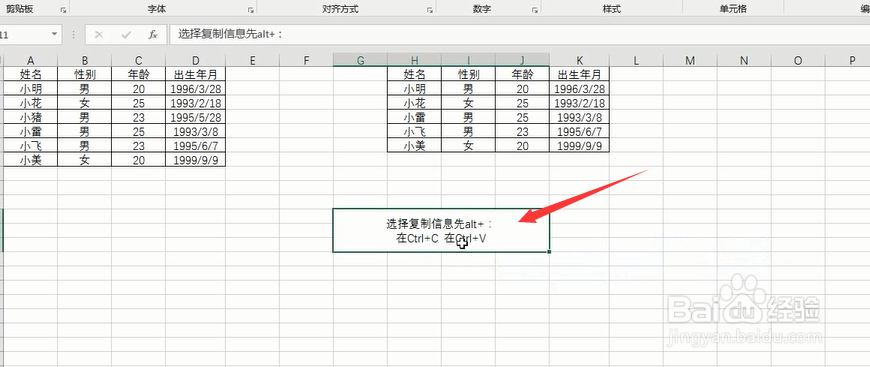The height and width of the screenshot is (367, 870).
Task: Select column O header
Action: [798, 61]
